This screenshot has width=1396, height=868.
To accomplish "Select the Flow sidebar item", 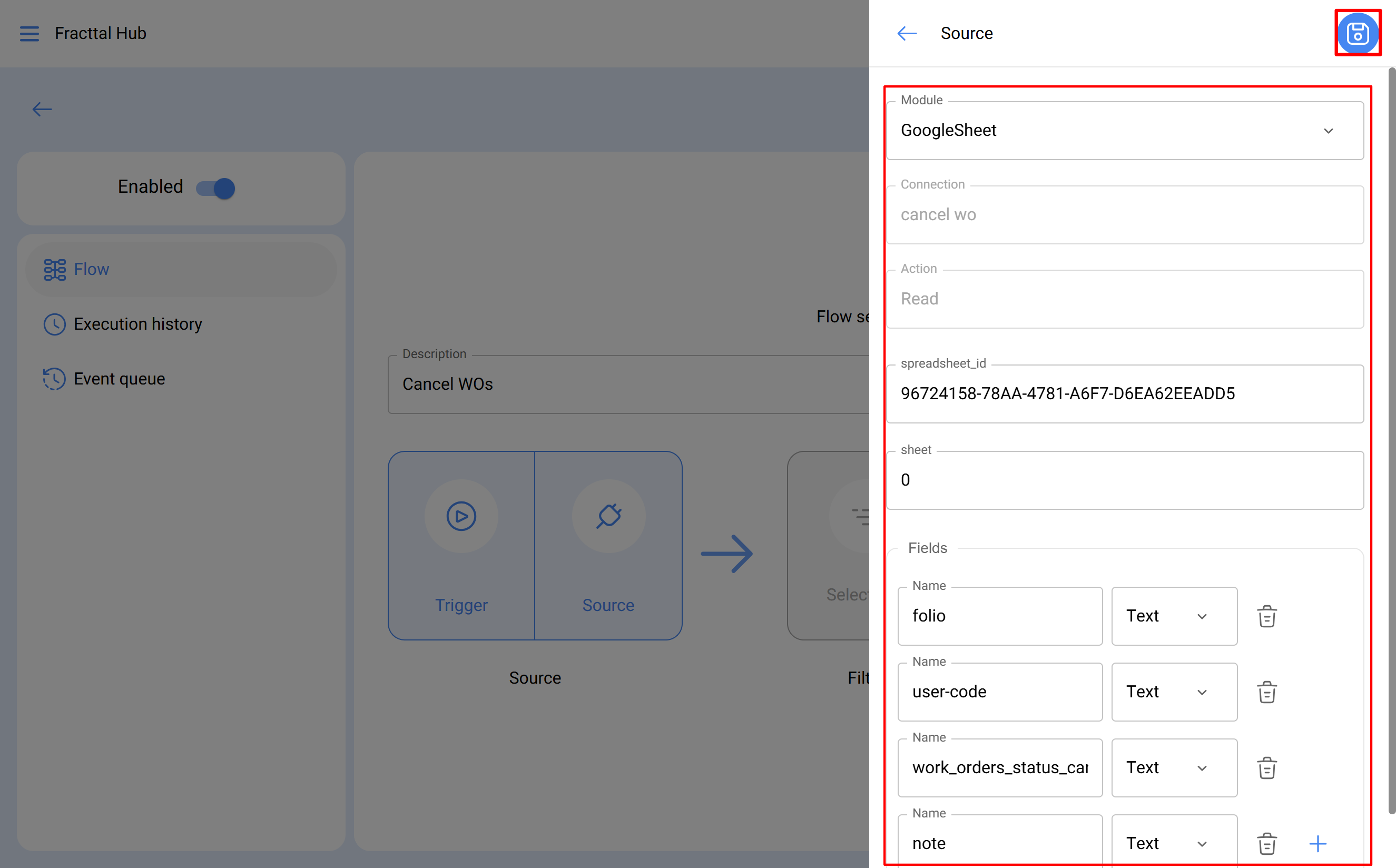I will 91,269.
